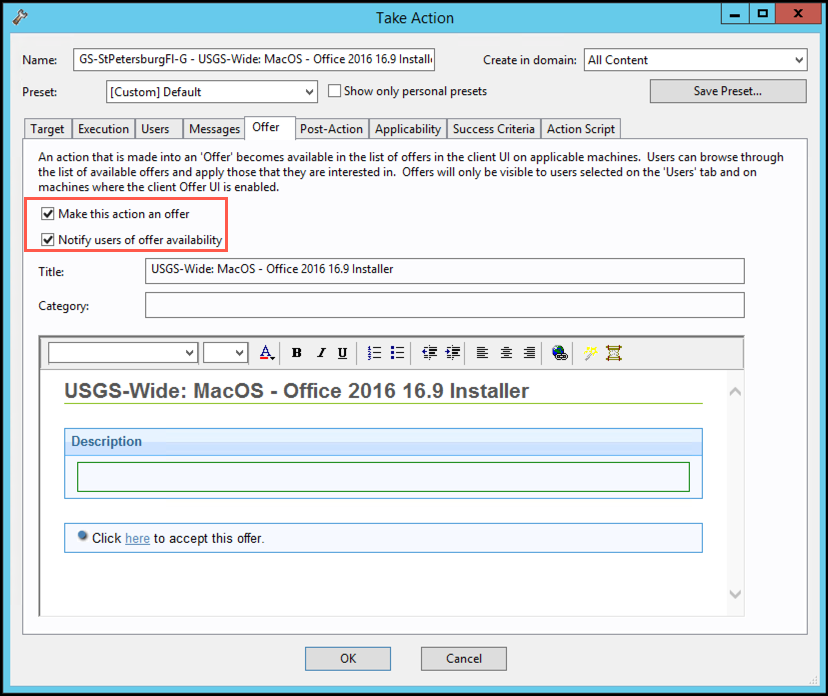This screenshot has height=696, width=828.
Task: Uncheck 'Notify users of offer availability'
Action: pyautogui.click(x=48, y=240)
